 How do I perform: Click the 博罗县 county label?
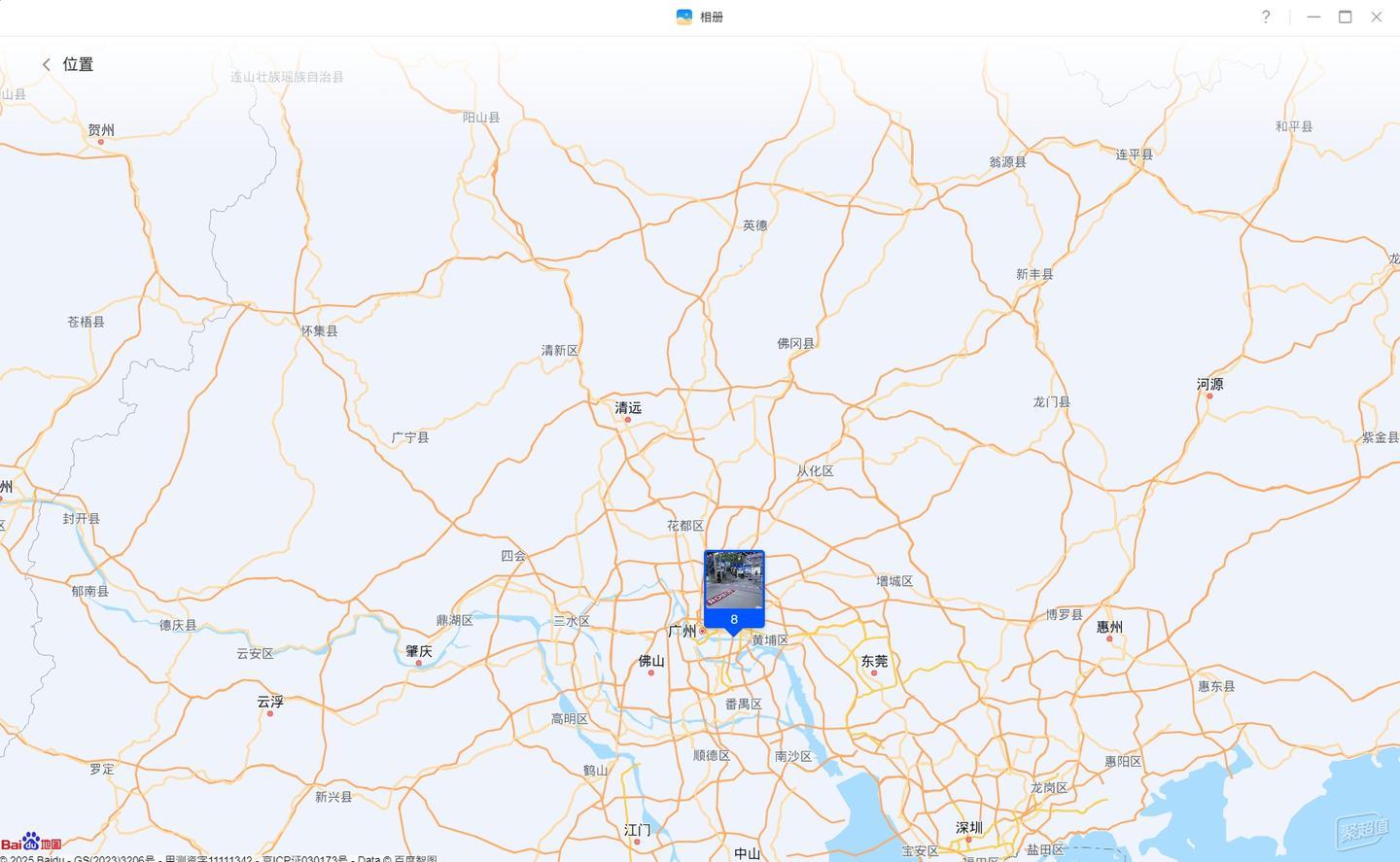1065,615
